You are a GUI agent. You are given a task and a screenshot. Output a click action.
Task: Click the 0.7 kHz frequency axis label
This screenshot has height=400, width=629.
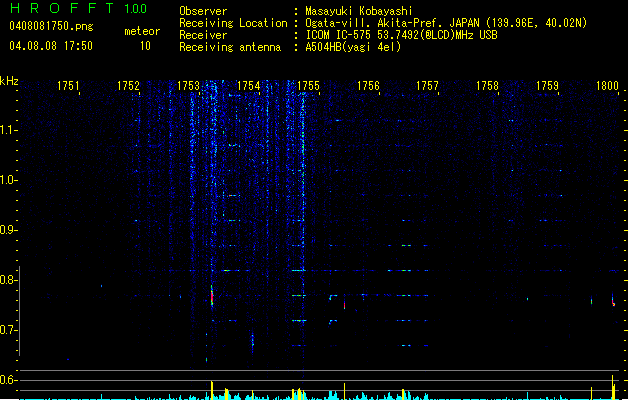(x=8, y=330)
